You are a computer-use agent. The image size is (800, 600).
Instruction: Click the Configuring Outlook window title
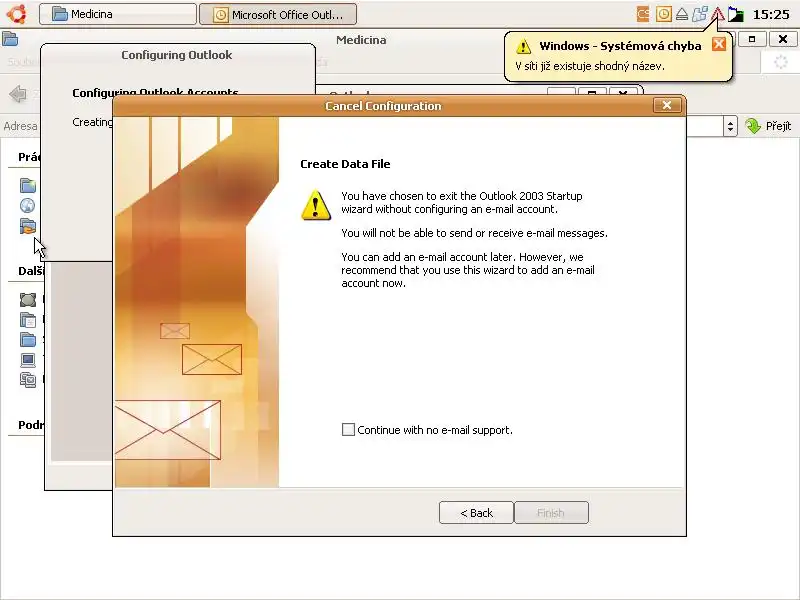(177, 55)
